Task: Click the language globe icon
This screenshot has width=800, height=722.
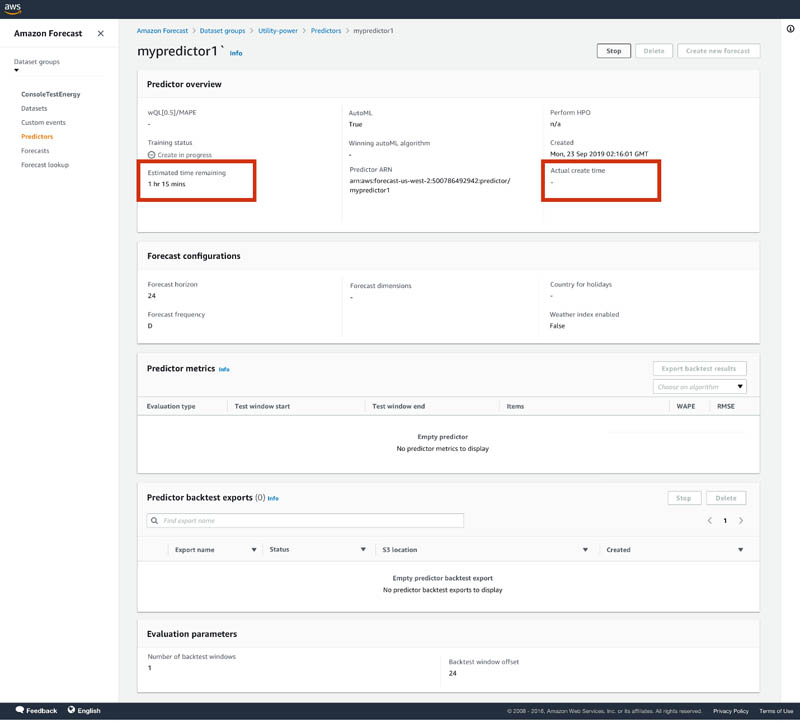Action: (x=71, y=710)
